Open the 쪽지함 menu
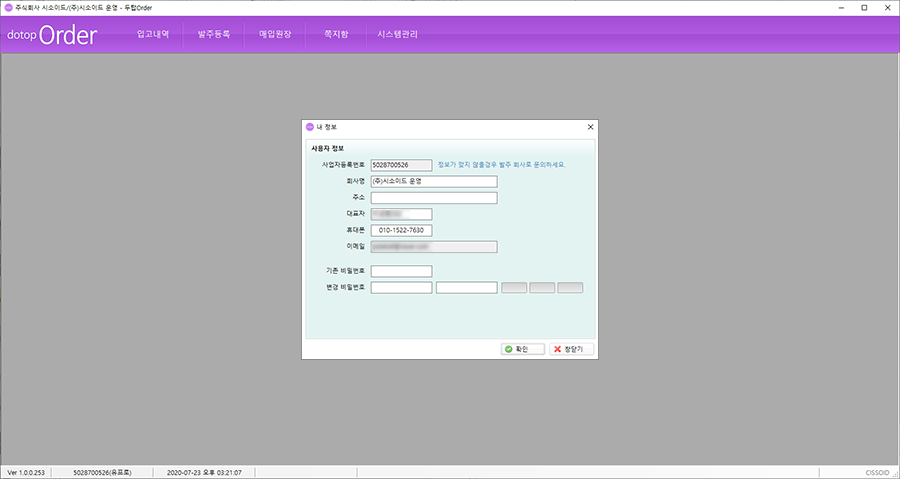This screenshot has width=900, height=479. tap(334, 34)
